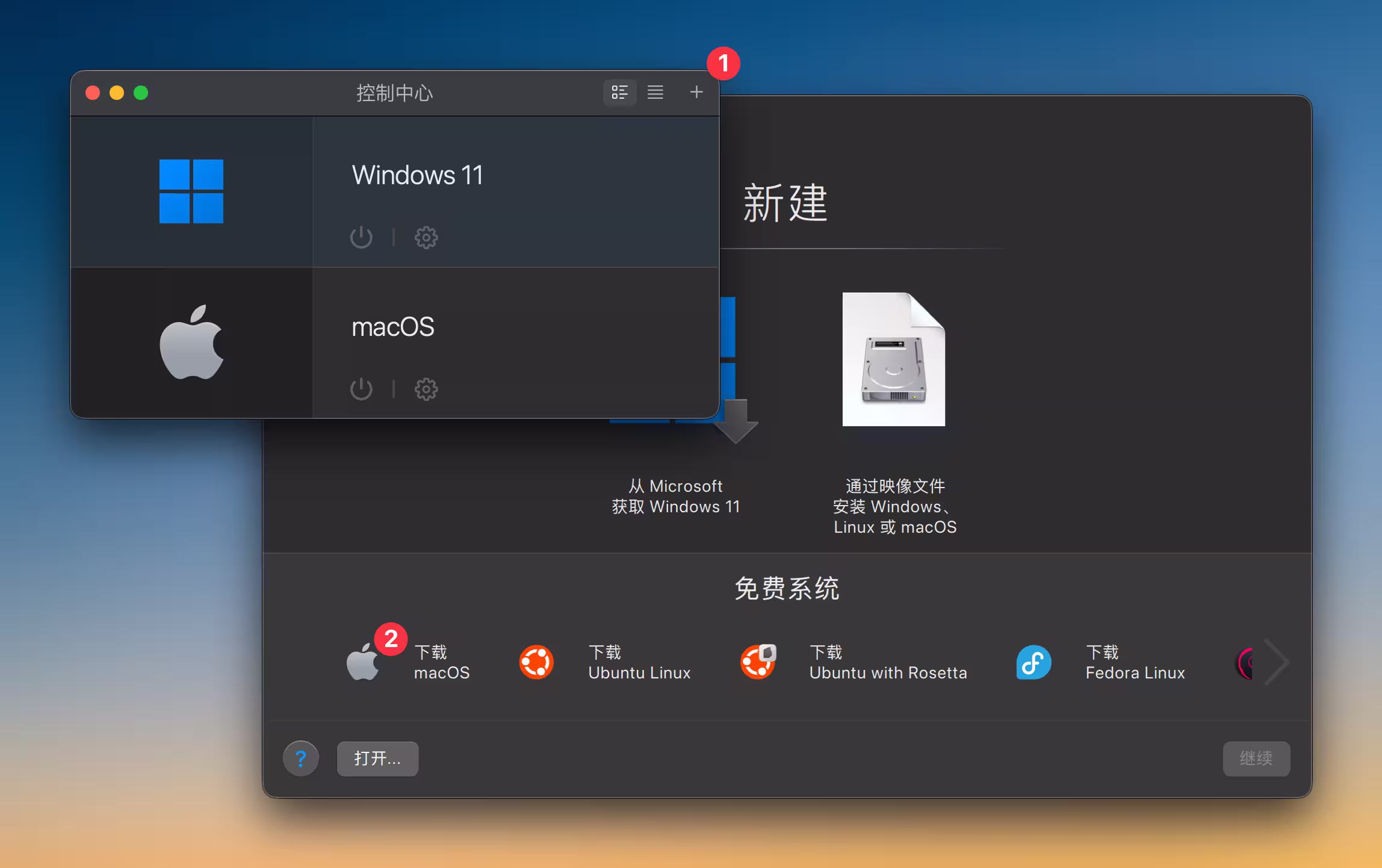Power on the macOS virtual machine
1382x868 pixels.
point(362,389)
